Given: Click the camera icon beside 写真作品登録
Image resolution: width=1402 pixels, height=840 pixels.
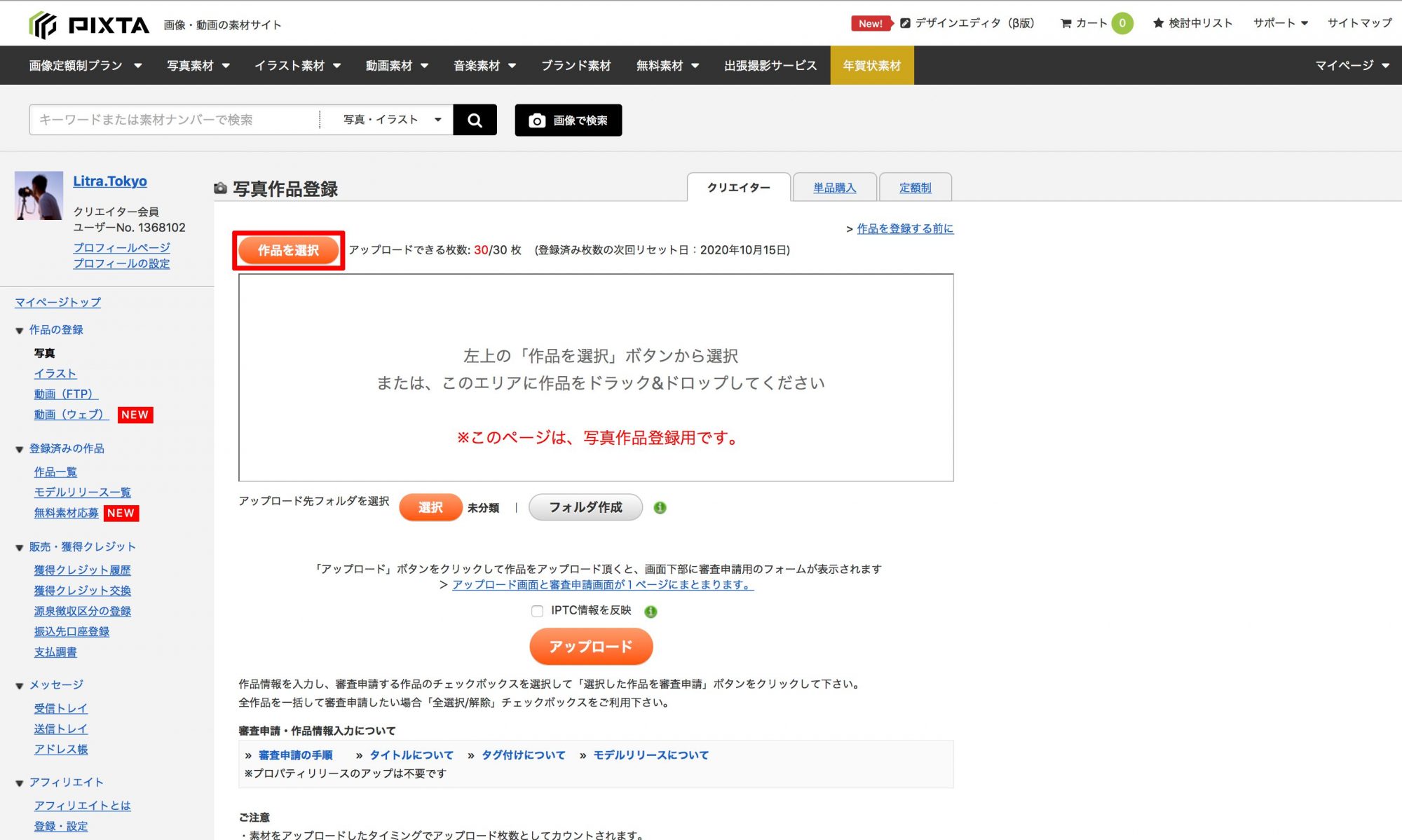Looking at the screenshot, I should pyautogui.click(x=221, y=187).
